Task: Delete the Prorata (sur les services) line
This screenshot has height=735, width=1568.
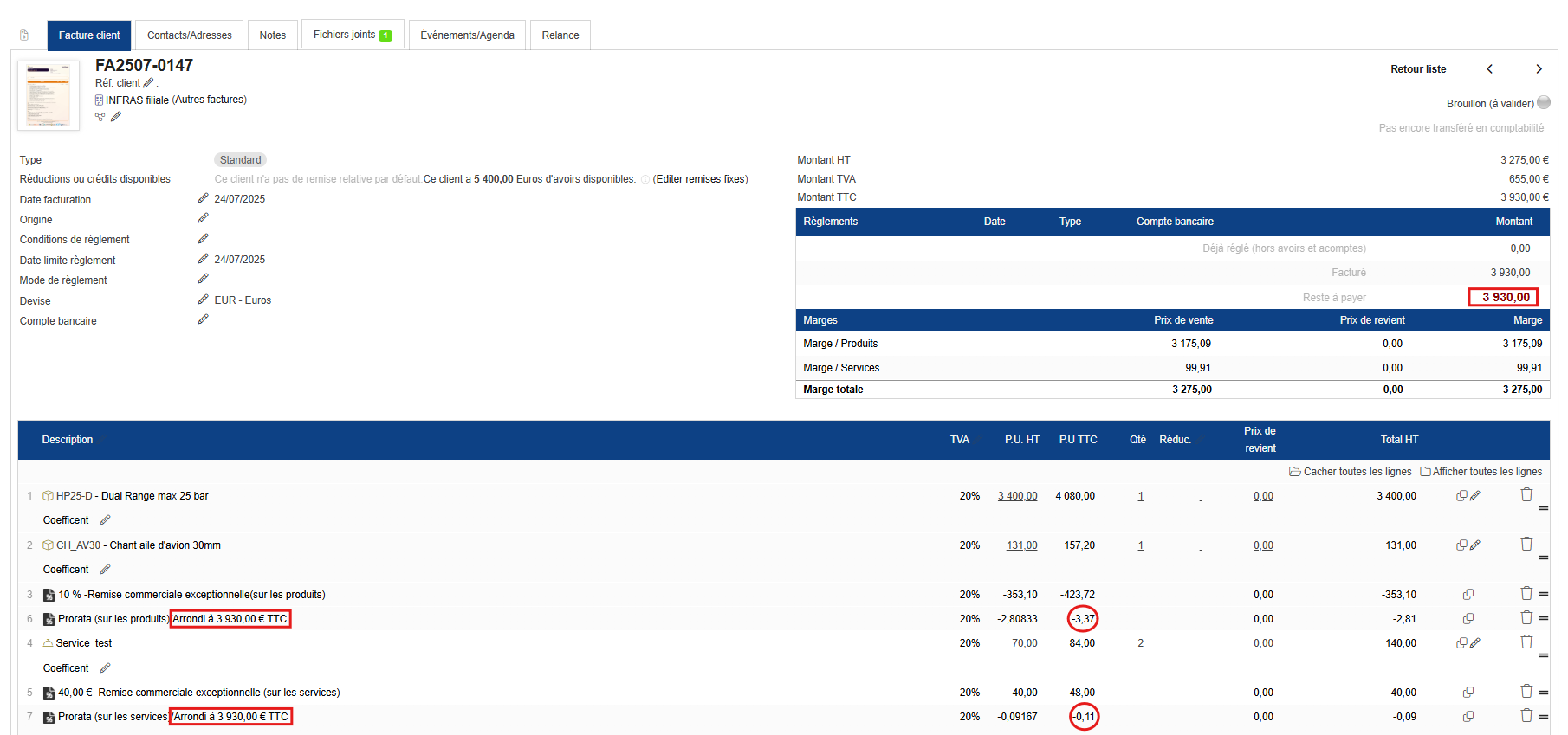Action: (x=1526, y=715)
